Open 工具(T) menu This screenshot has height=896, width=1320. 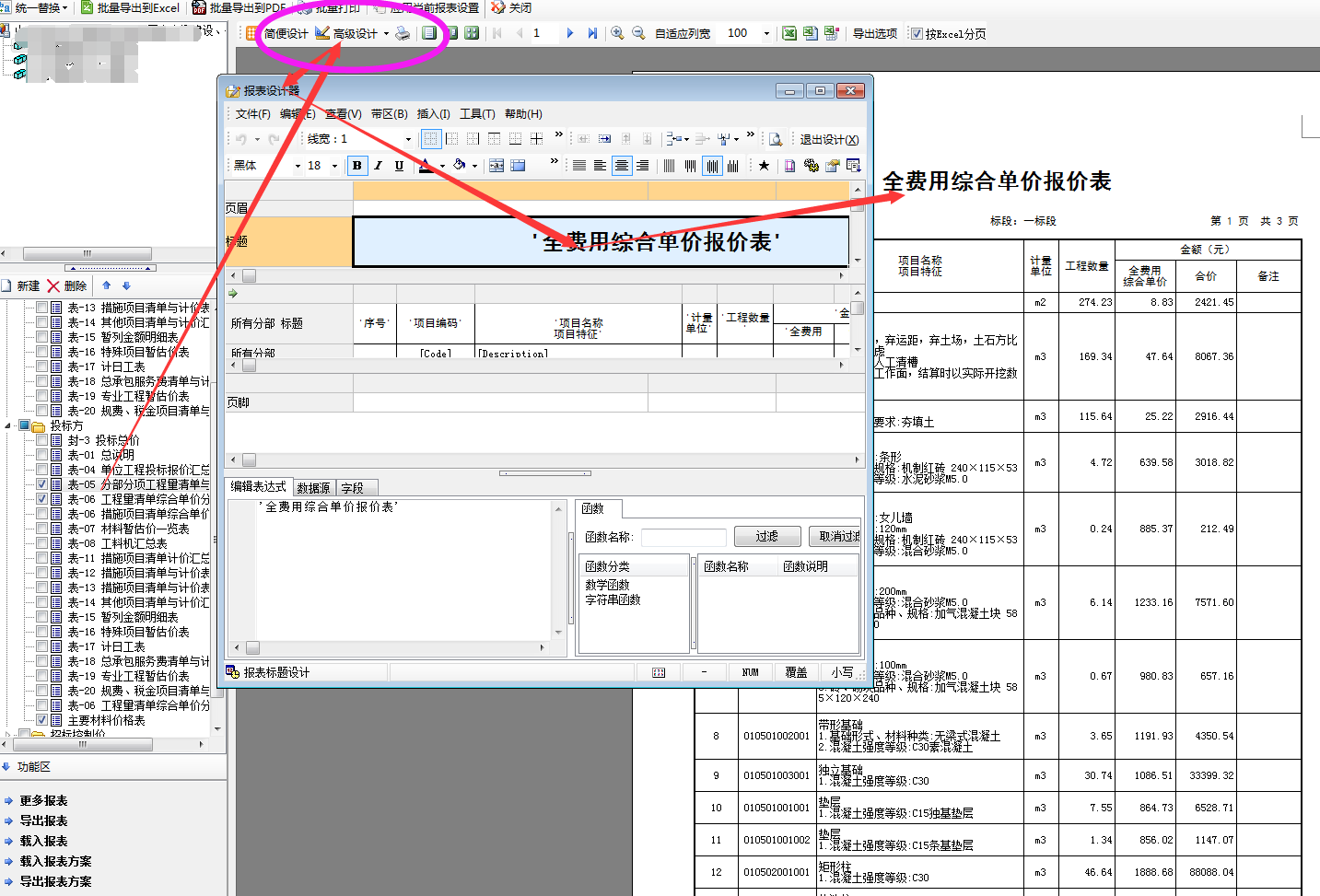tap(477, 114)
